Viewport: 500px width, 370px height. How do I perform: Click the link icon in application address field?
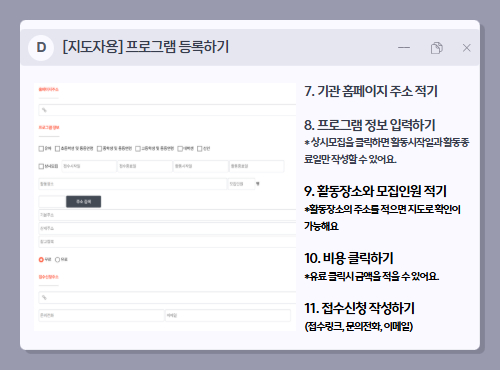coord(44,298)
